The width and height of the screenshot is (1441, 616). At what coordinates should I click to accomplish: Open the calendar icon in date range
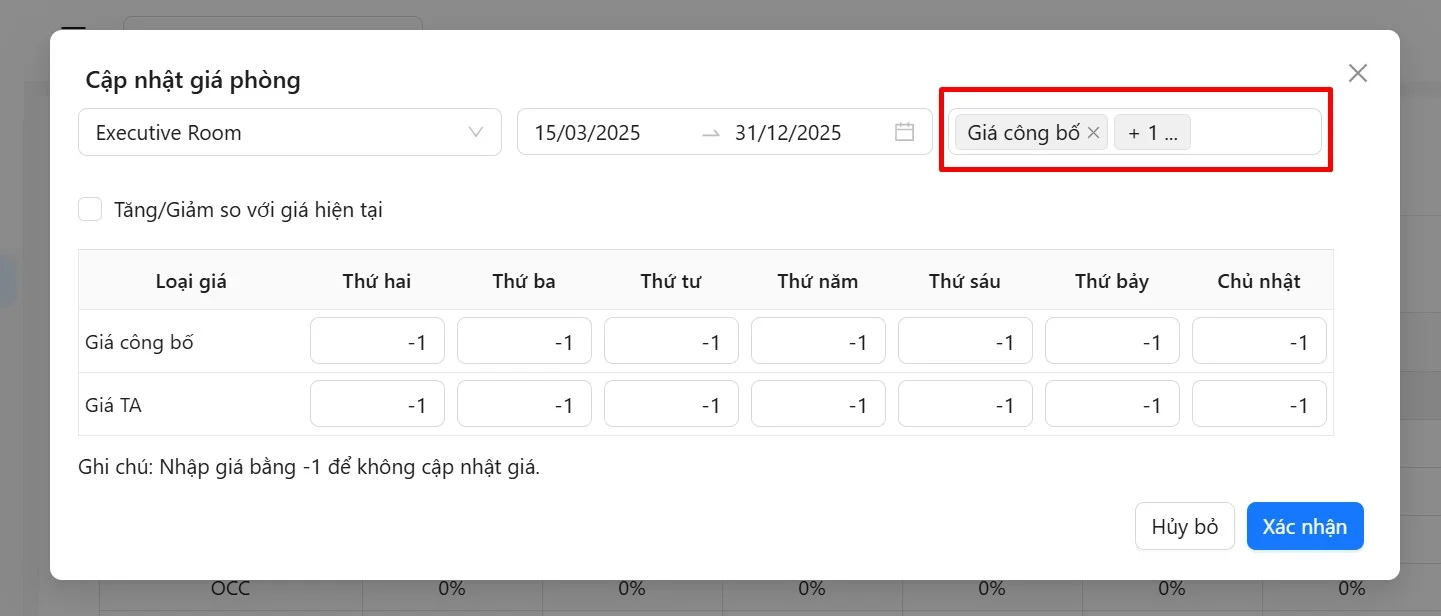click(904, 132)
